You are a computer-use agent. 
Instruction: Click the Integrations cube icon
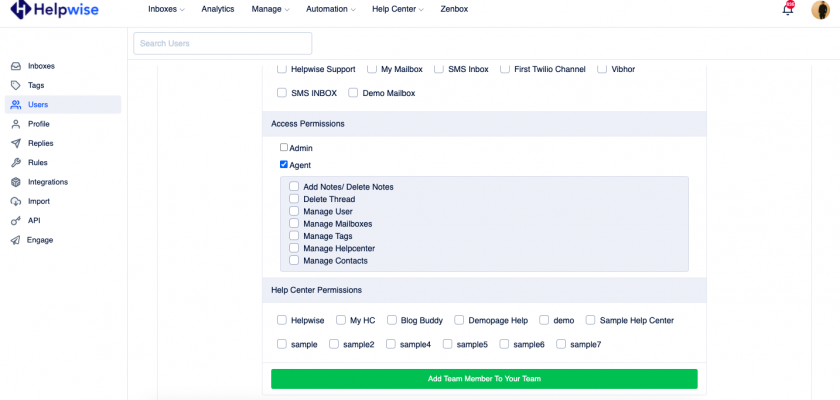(x=16, y=182)
